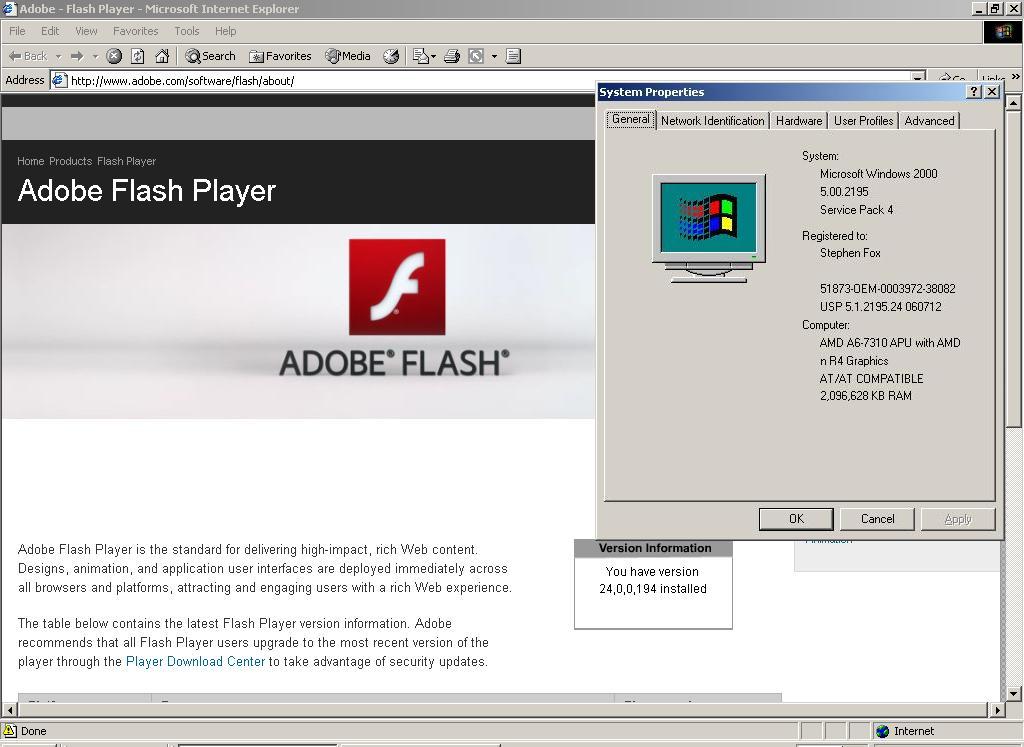Click the horizontal scrollbar thumb
This screenshot has width=1024, height=747.
click(x=503, y=710)
